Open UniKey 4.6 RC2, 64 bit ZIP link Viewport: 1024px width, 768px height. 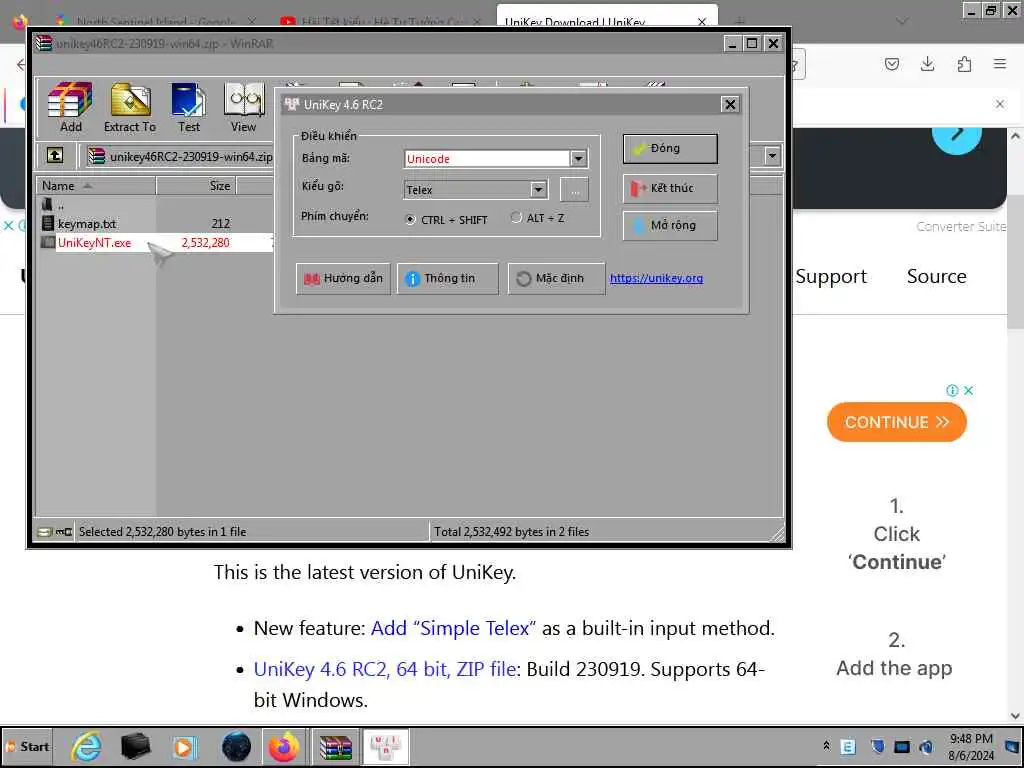point(385,669)
